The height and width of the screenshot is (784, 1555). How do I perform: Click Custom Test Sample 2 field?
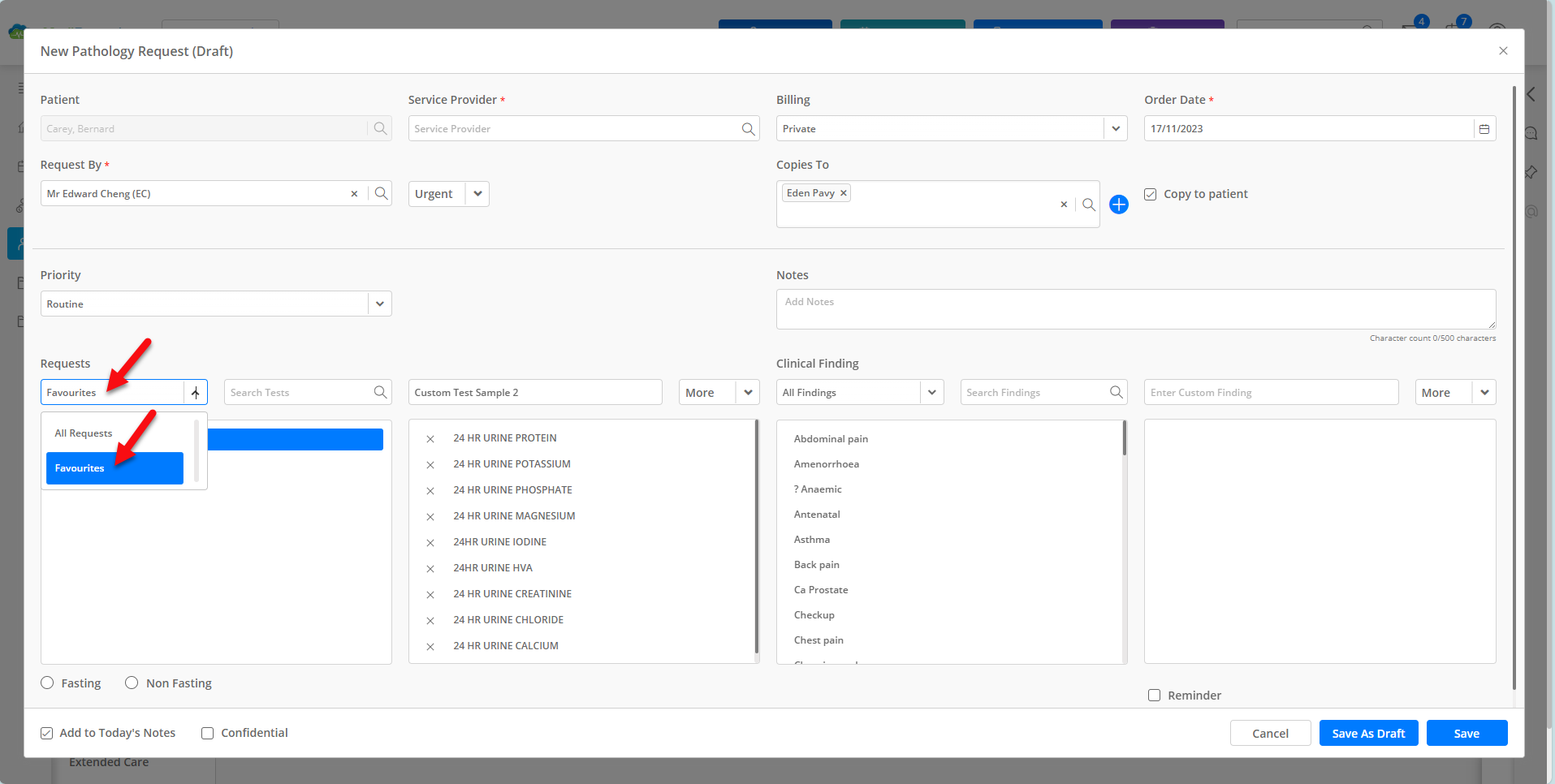(x=535, y=392)
